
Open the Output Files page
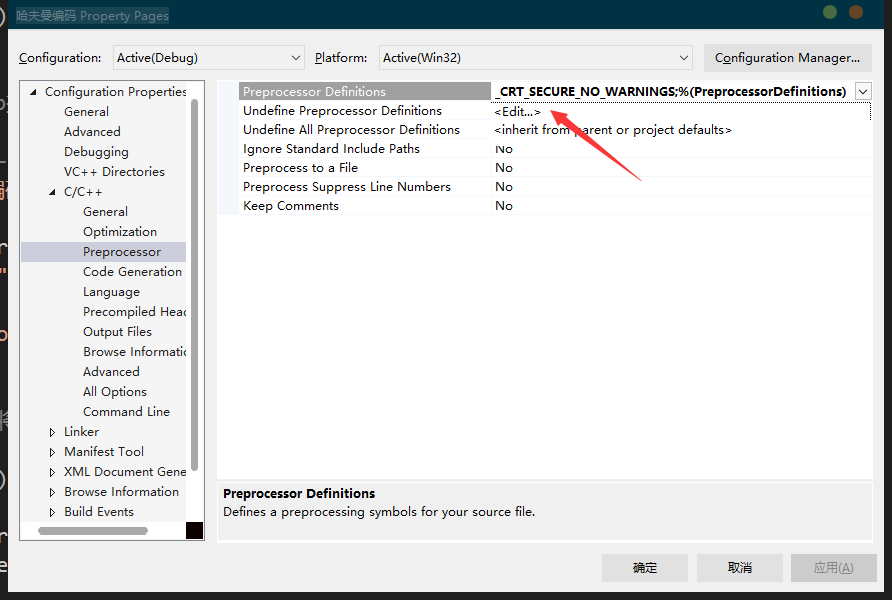117,332
